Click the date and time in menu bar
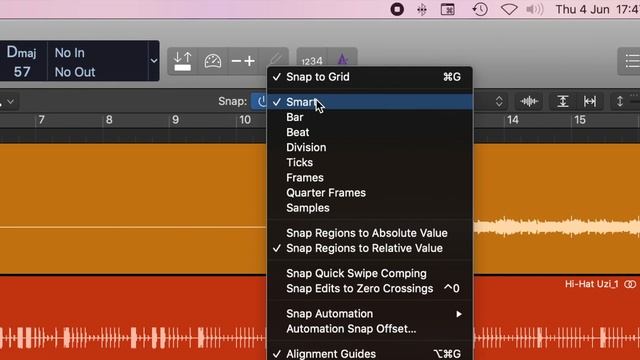640x360 pixels. click(x=598, y=9)
